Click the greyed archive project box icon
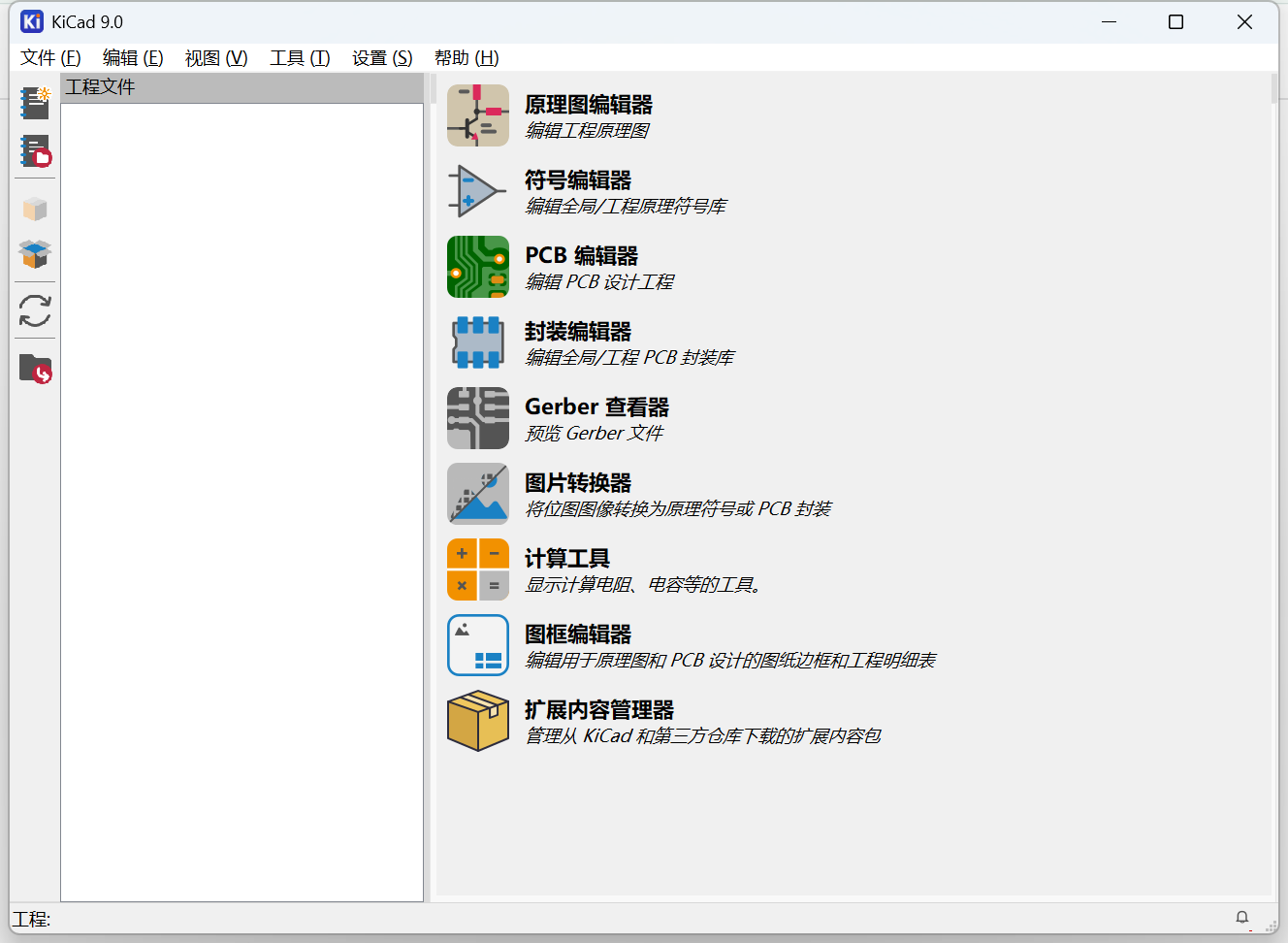Image resolution: width=1288 pixels, height=943 pixels. click(35, 209)
